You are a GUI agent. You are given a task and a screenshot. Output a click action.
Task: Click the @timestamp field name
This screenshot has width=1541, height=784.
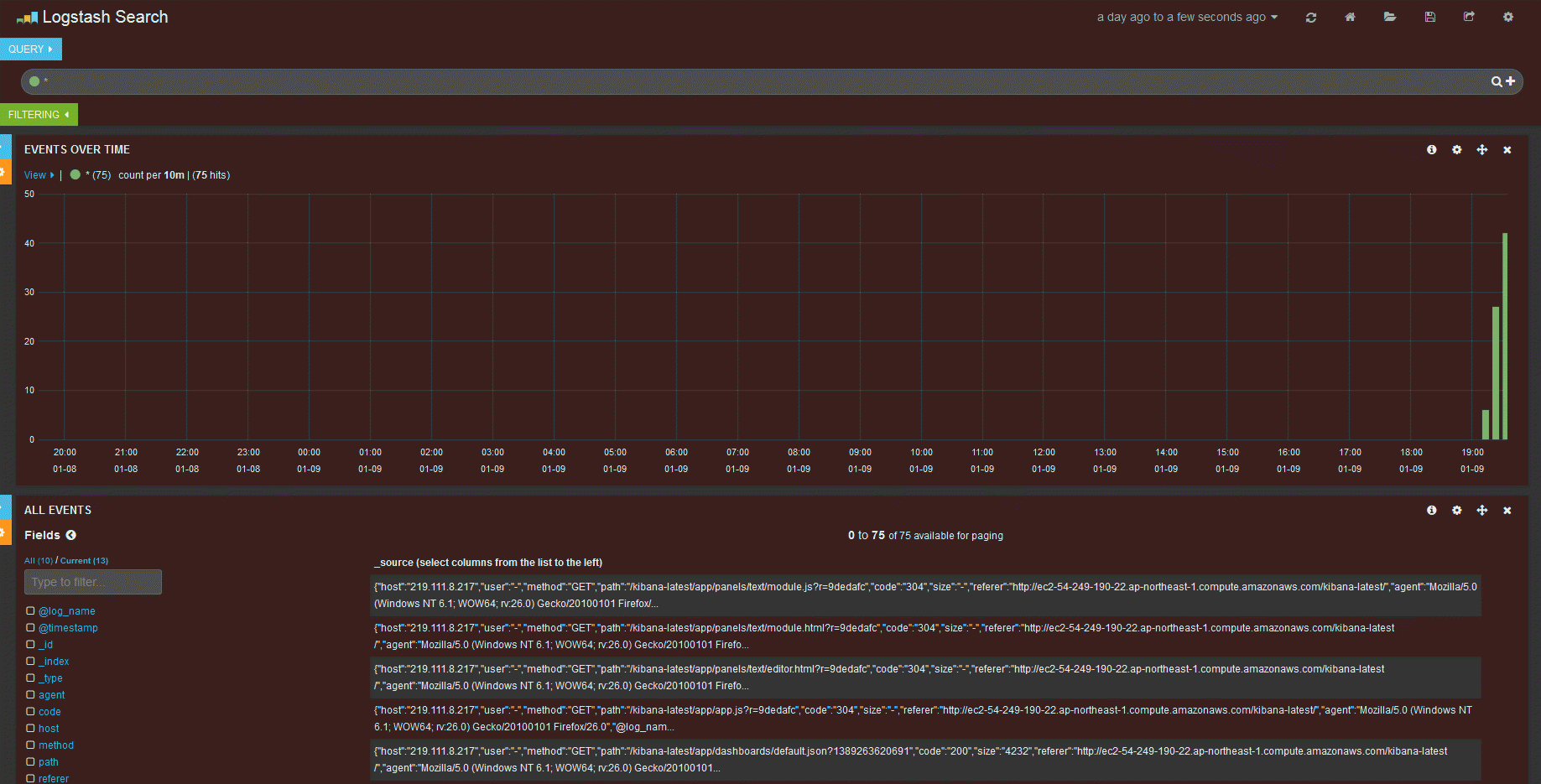point(68,628)
